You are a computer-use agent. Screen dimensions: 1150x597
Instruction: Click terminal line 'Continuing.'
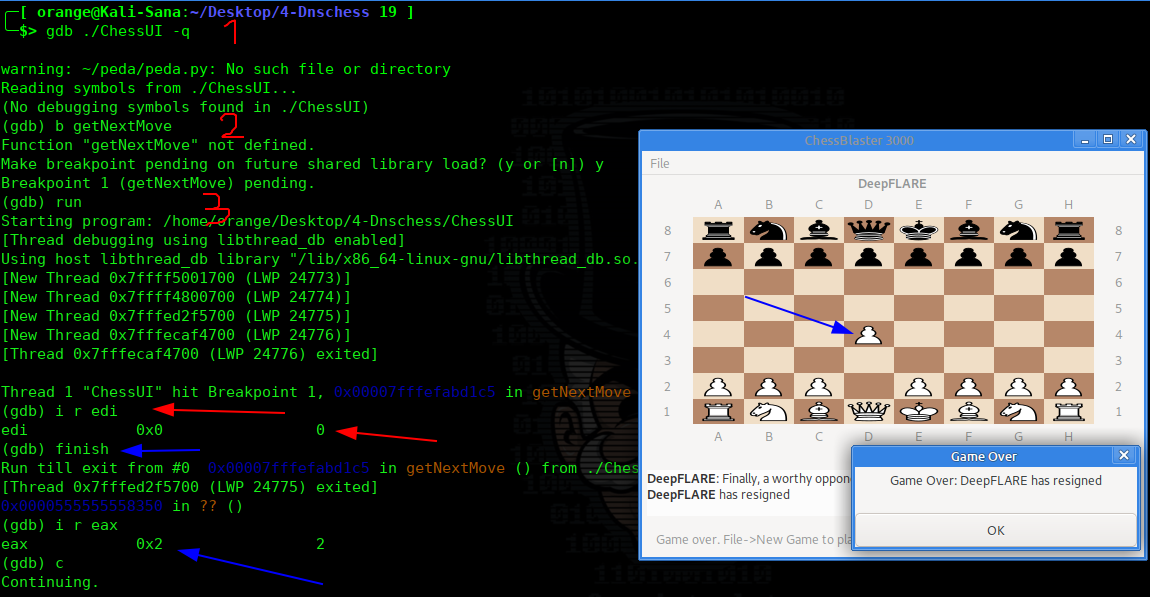[x=50, y=582]
